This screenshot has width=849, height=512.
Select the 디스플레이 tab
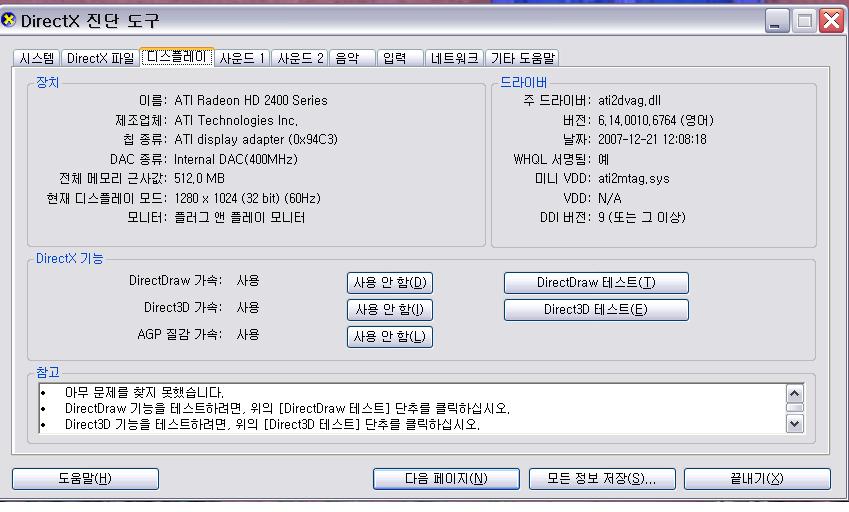tap(177, 56)
